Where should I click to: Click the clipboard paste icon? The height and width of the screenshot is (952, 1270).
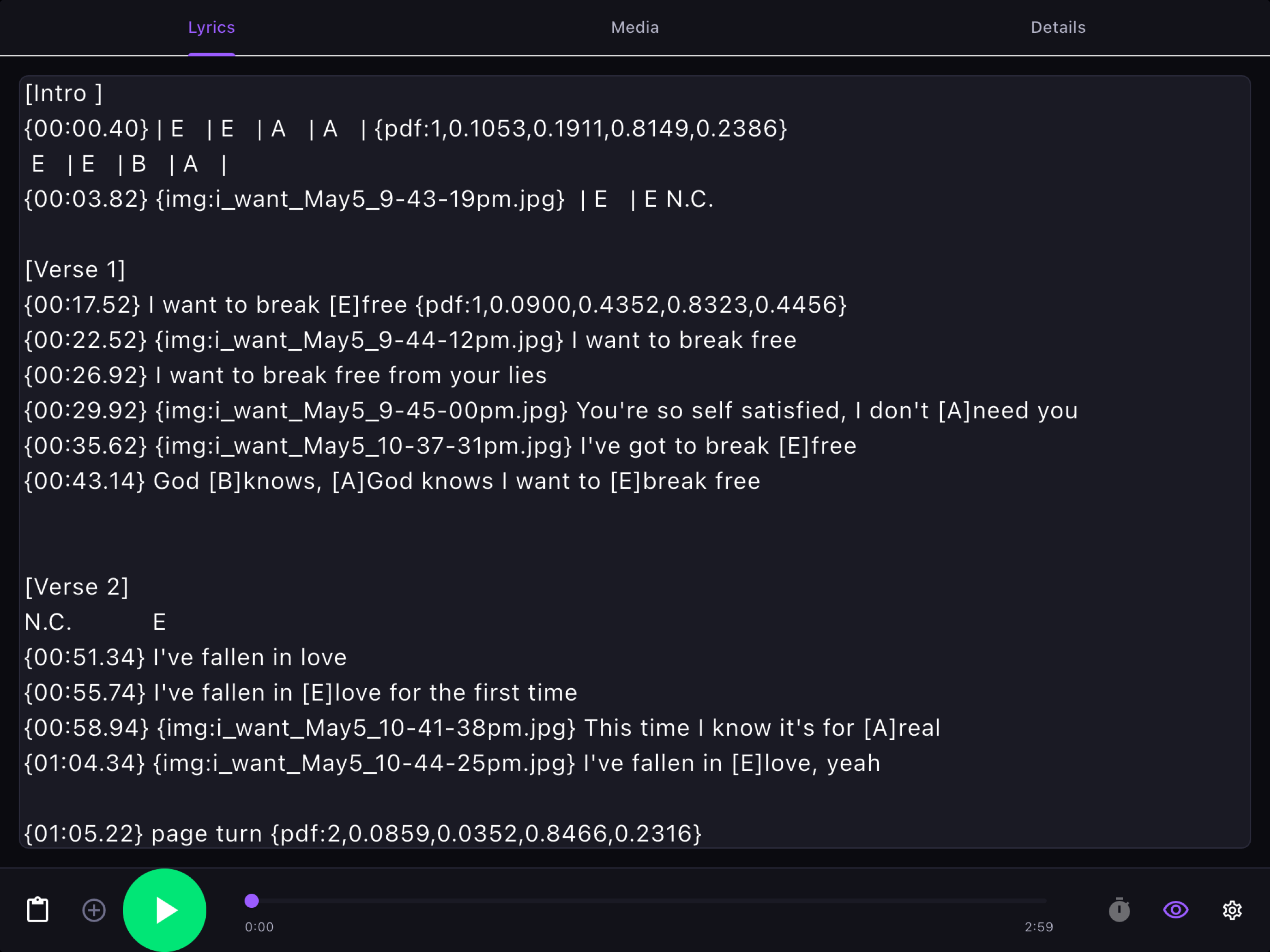[x=38, y=910]
